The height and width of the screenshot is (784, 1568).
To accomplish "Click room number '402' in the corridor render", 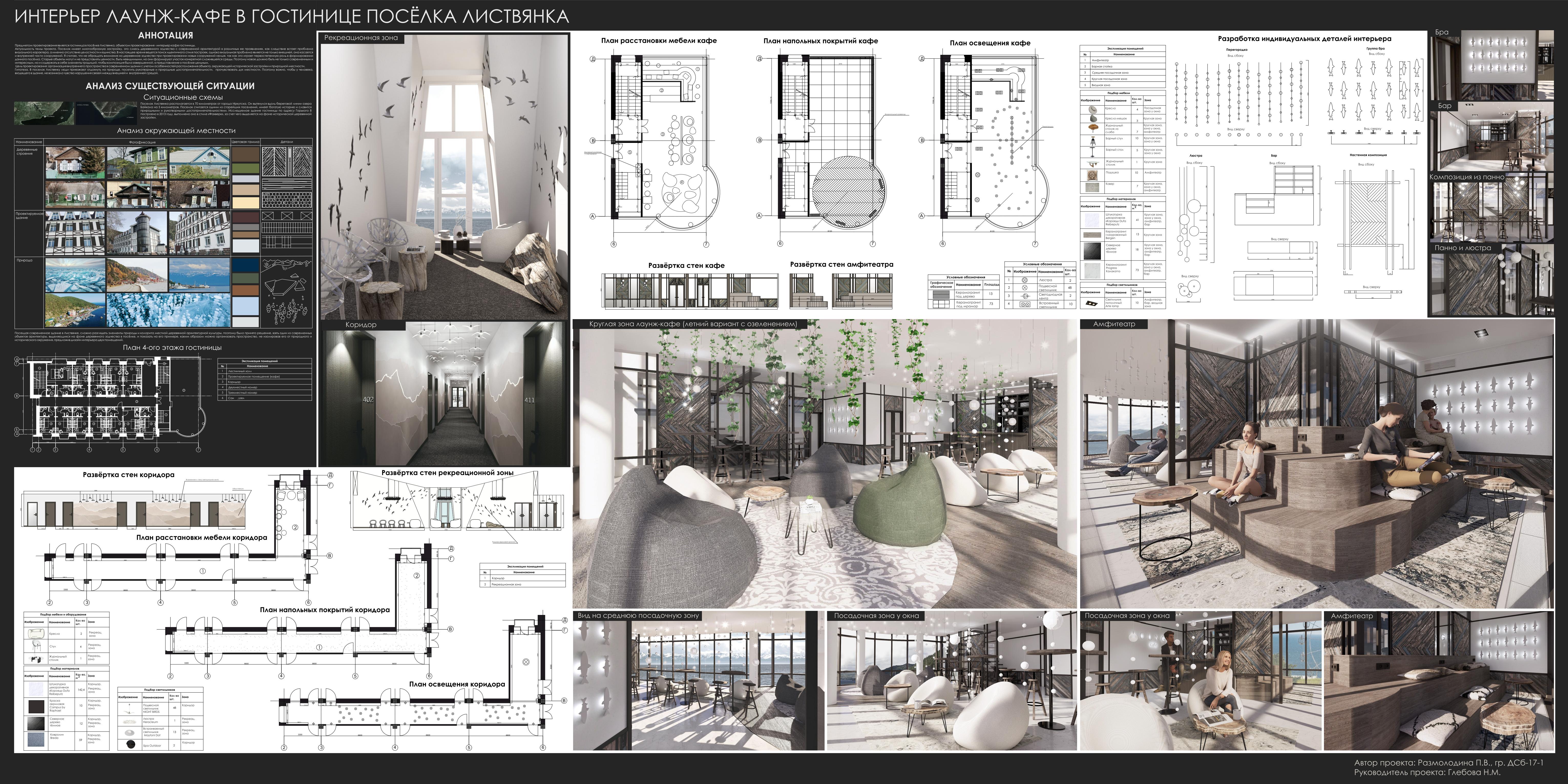I will [x=368, y=400].
